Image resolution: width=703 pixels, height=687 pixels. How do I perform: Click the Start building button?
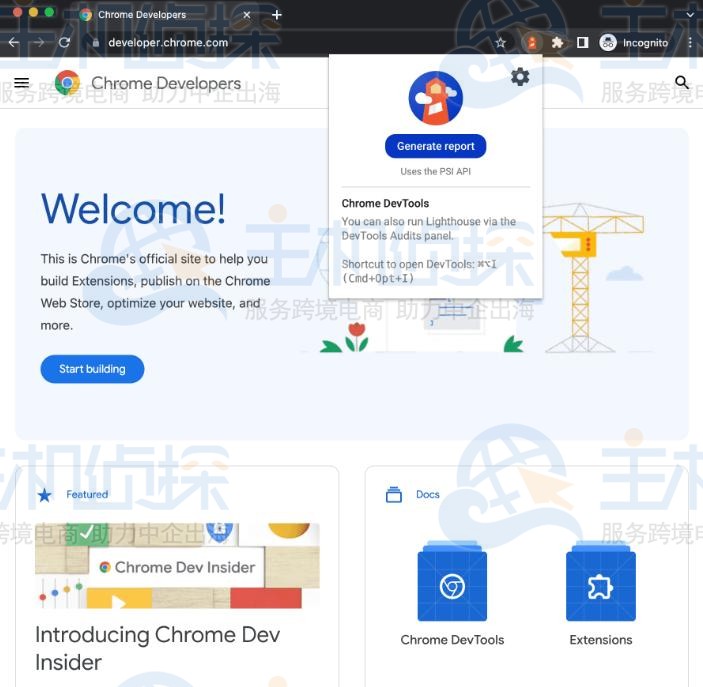pos(92,369)
